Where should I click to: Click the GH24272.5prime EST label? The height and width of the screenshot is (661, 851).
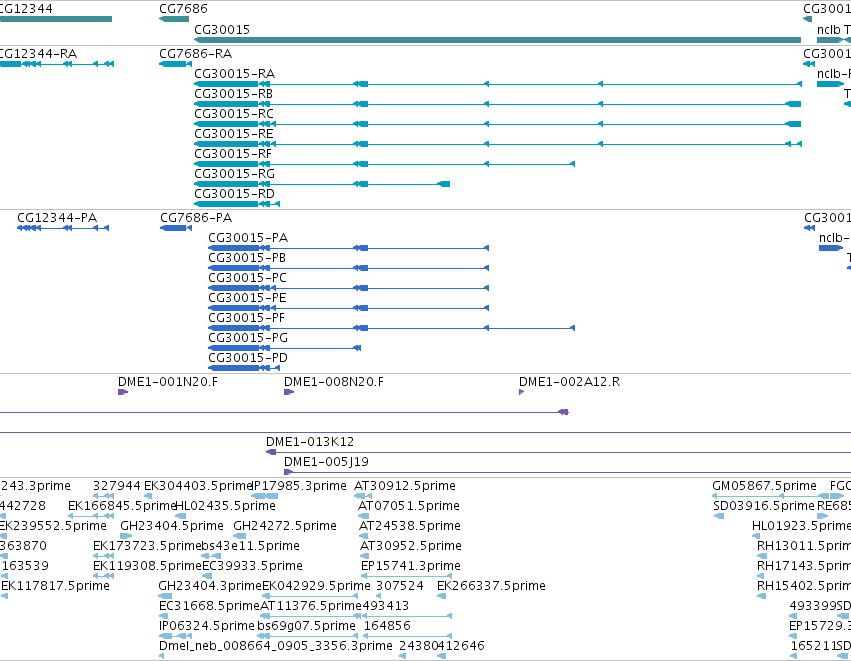coord(285,526)
